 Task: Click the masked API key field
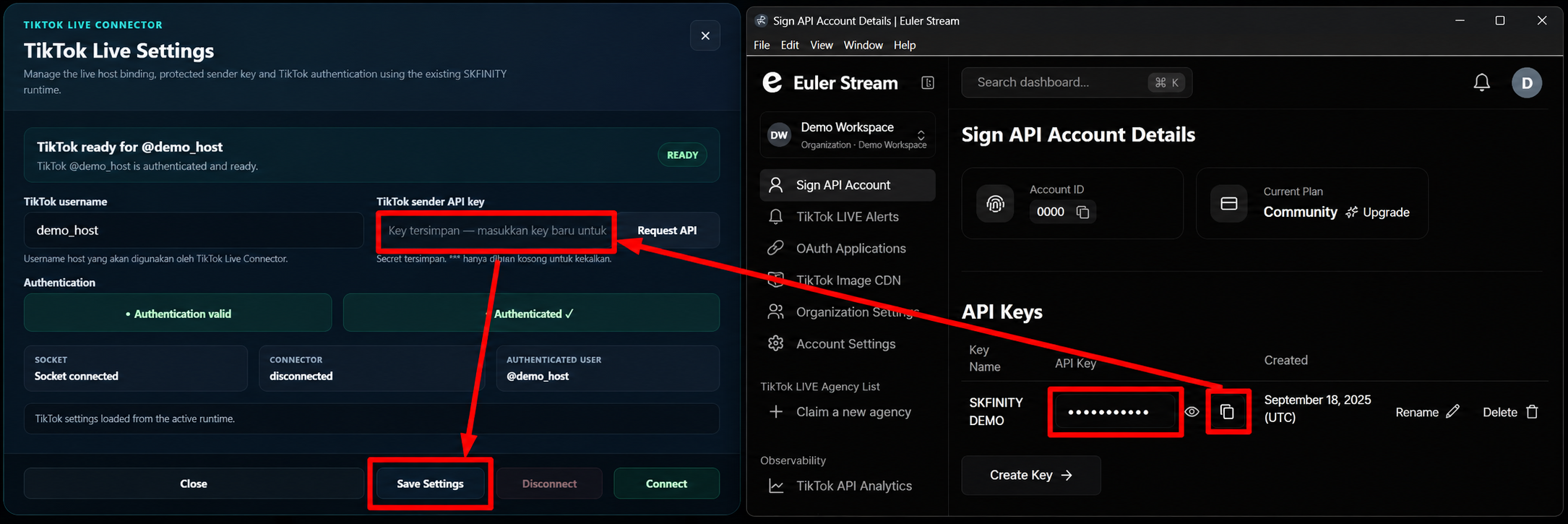coord(1115,412)
